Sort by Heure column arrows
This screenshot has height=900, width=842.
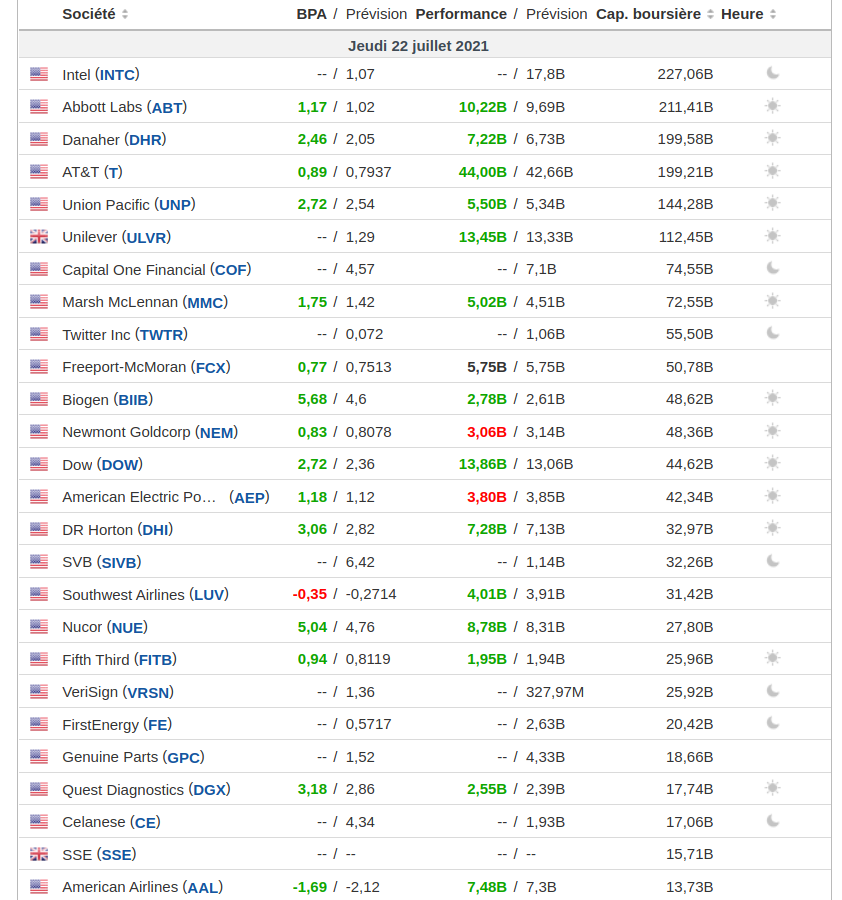pos(773,15)
